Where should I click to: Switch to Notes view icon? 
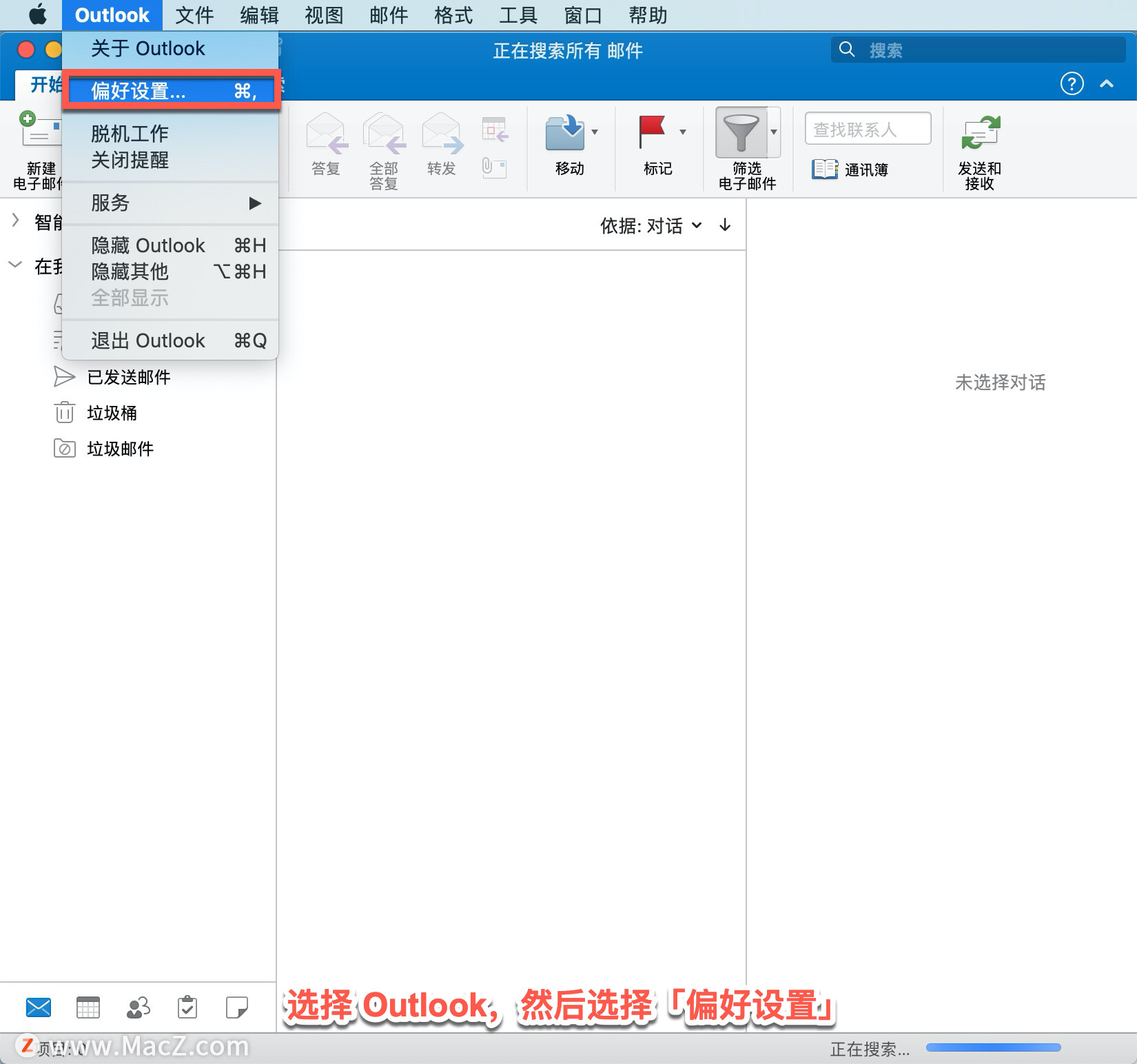237,1007
